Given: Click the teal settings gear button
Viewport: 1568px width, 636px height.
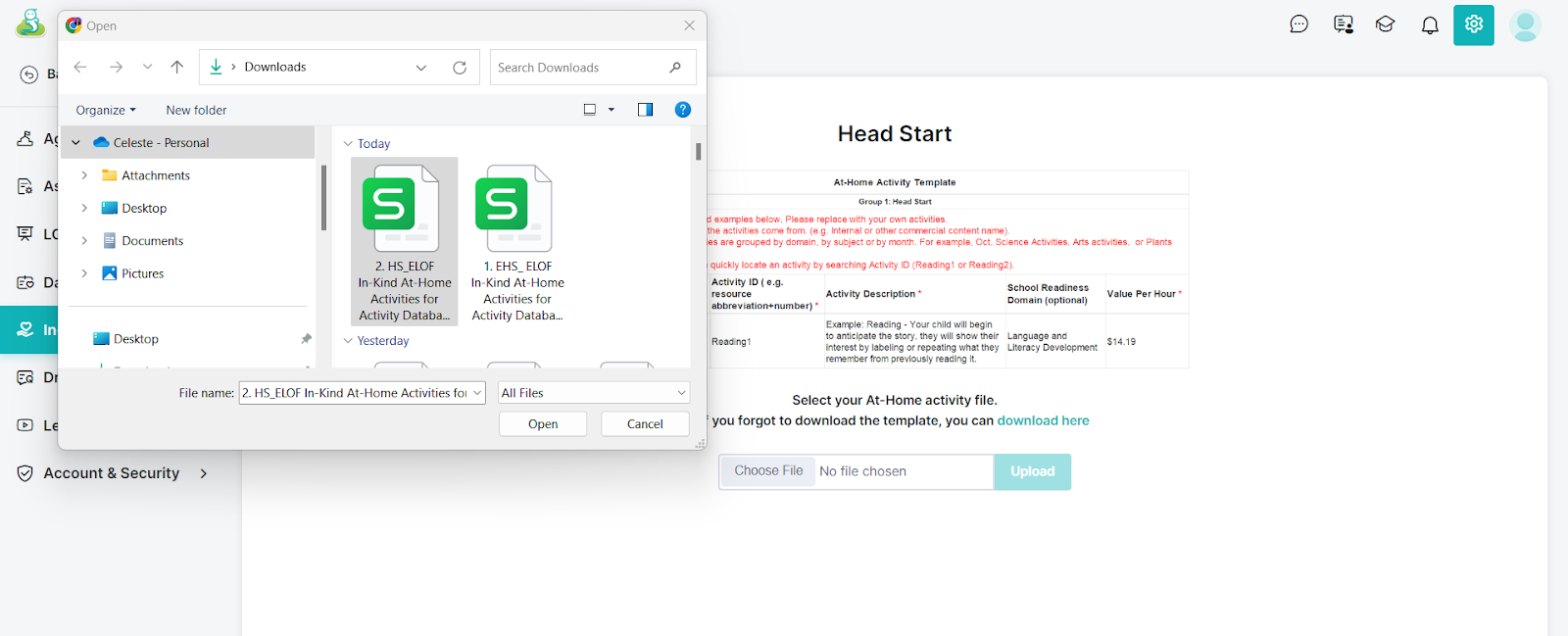Looking at the screenshot, I should click(1473, 25).
